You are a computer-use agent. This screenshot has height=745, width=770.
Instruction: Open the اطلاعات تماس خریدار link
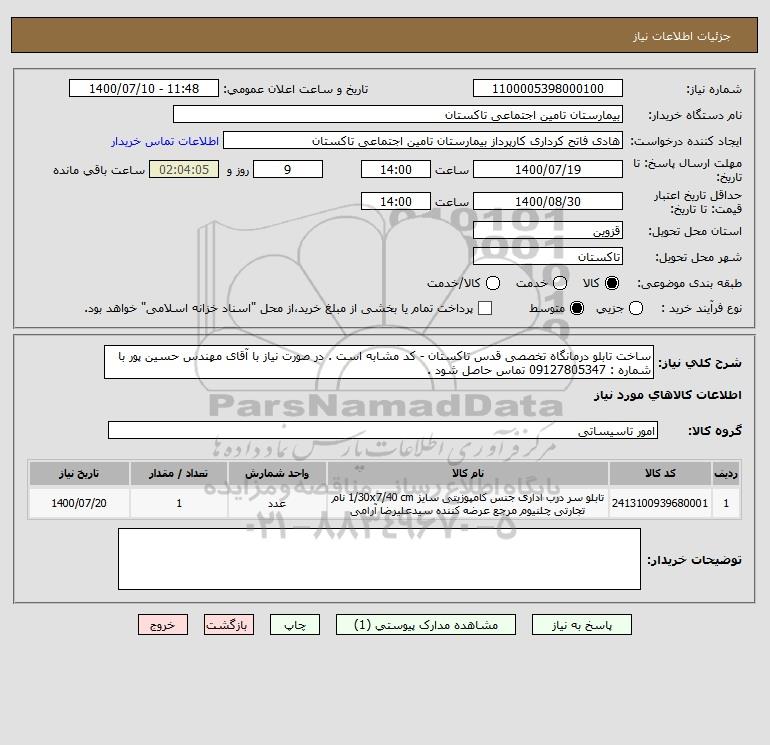pyautogui.click(x=165, y=141)
